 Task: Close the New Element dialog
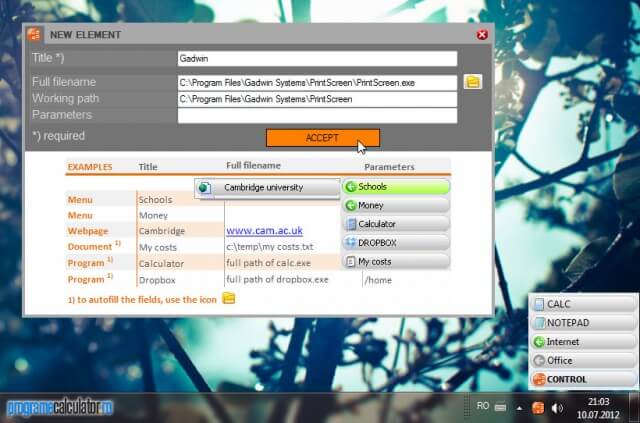pyautogui.click(x=482, y=35)
